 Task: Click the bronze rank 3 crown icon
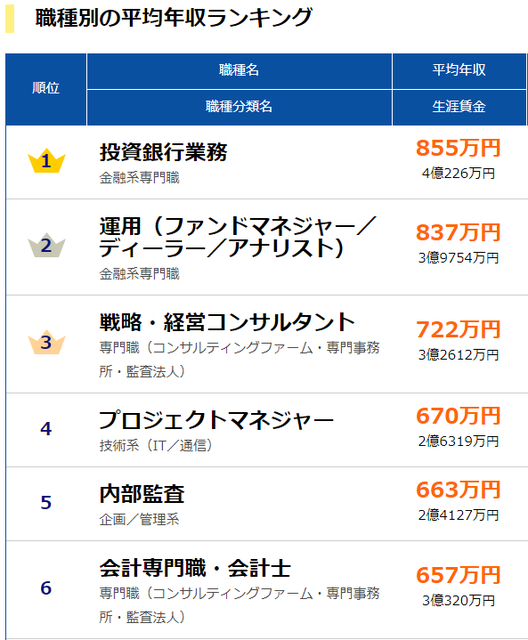pos(46,342)
